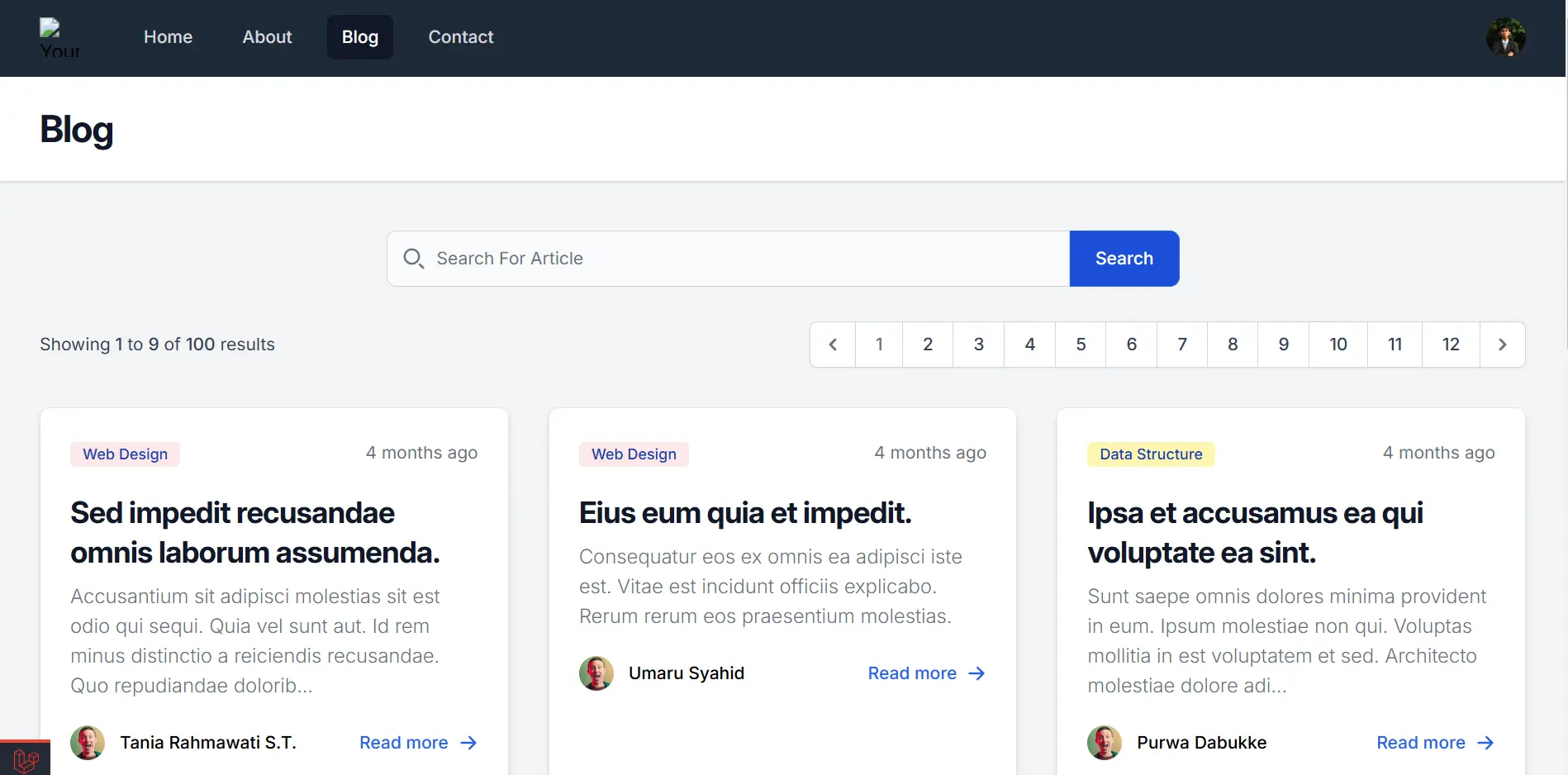Click the Data Structure category tag
This screenshot has width=1568, height=775.
tap(1151, 454)
